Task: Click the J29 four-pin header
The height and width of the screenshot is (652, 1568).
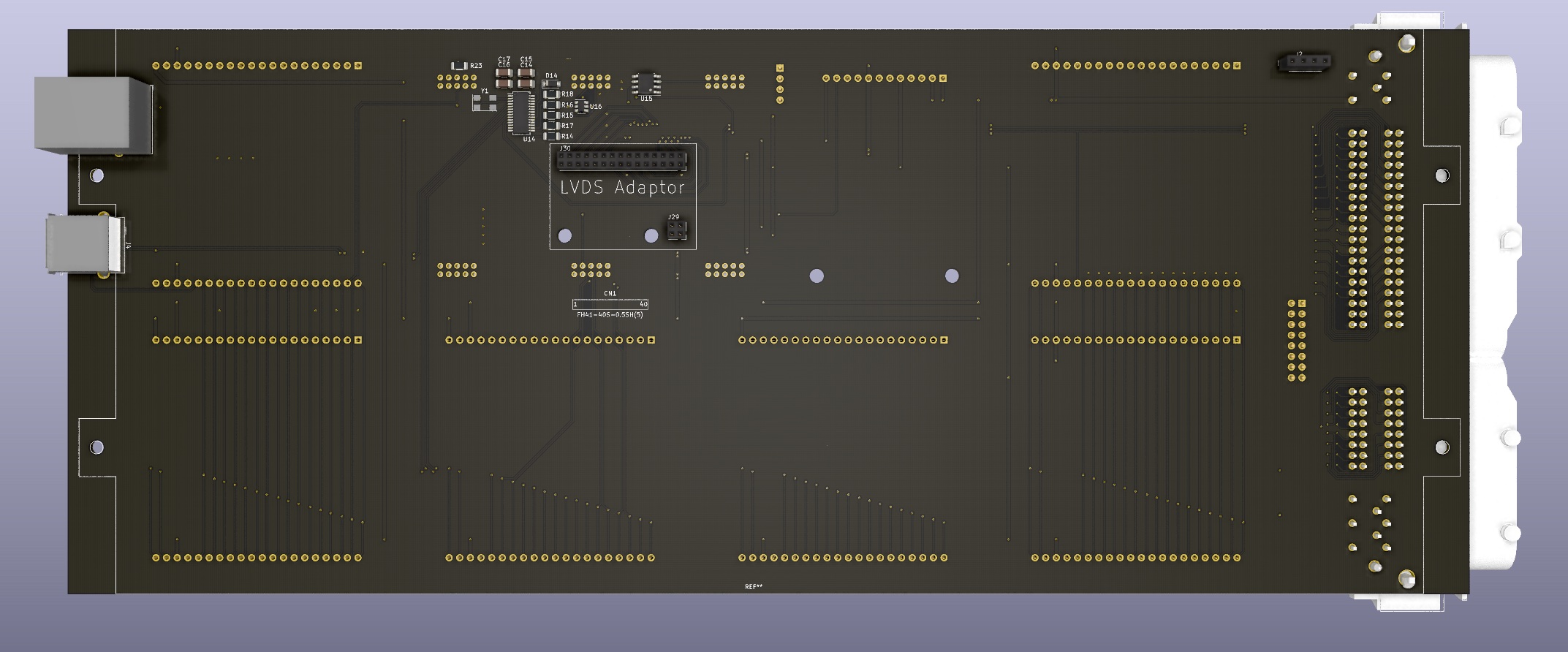Action: (x=676, y=231)
